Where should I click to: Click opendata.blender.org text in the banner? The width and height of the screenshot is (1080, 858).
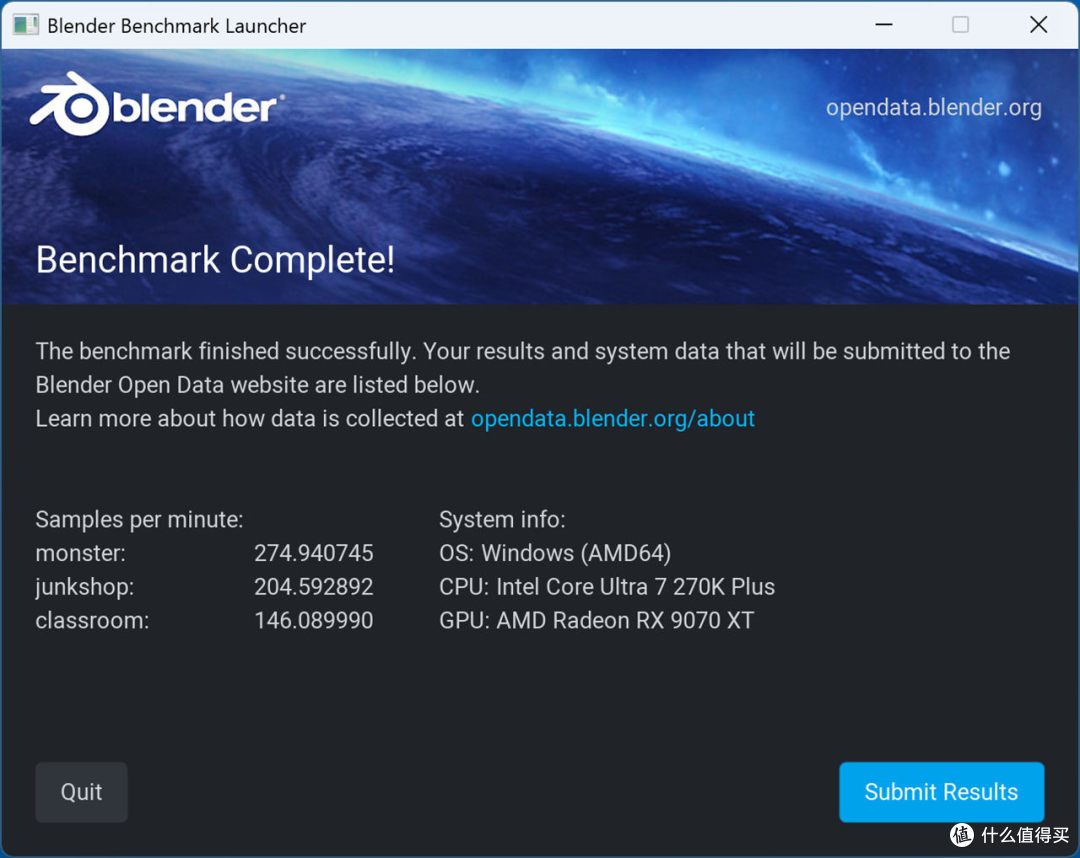pos(933,107)
